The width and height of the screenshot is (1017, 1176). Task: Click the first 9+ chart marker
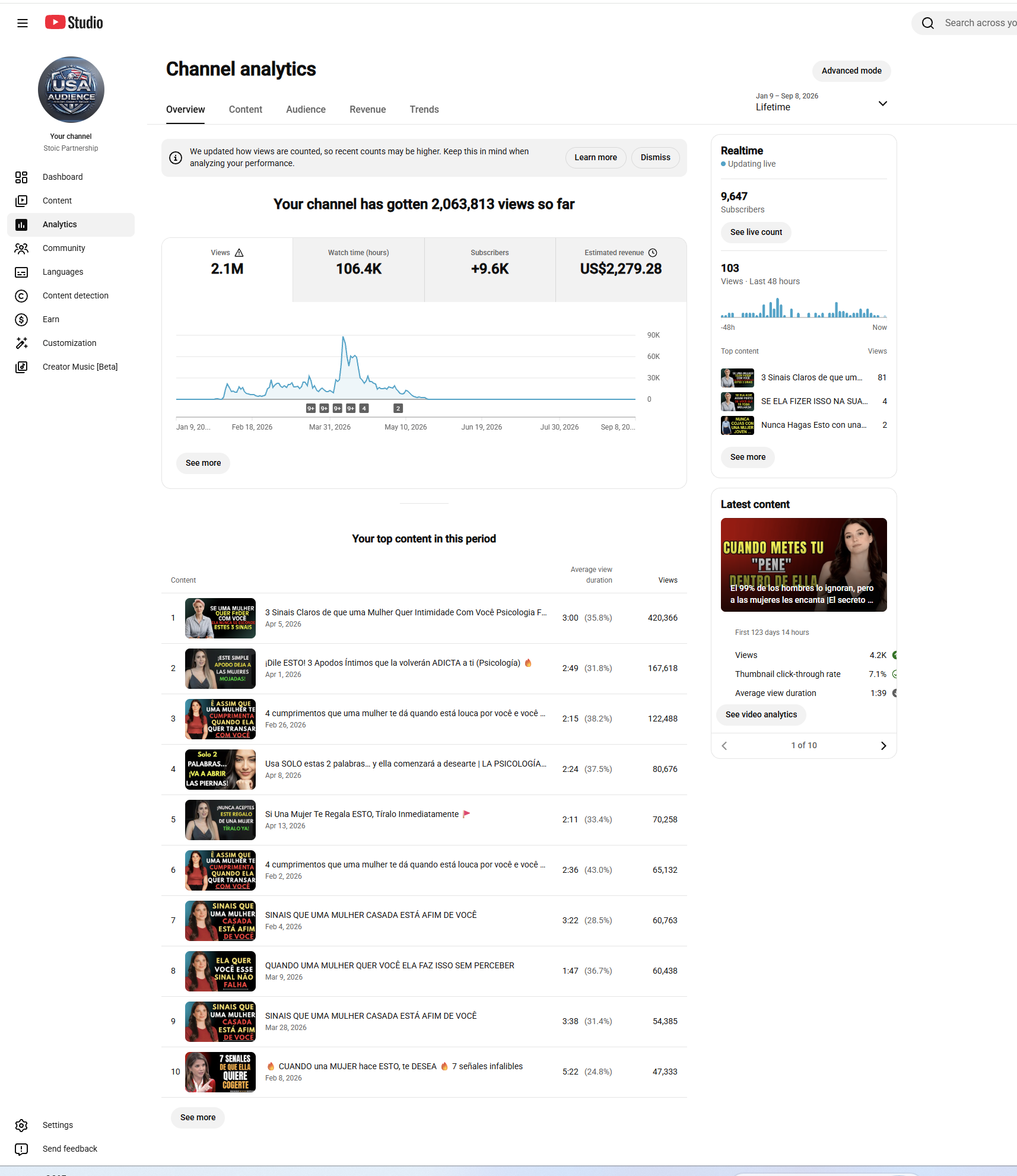coord(311,408)
